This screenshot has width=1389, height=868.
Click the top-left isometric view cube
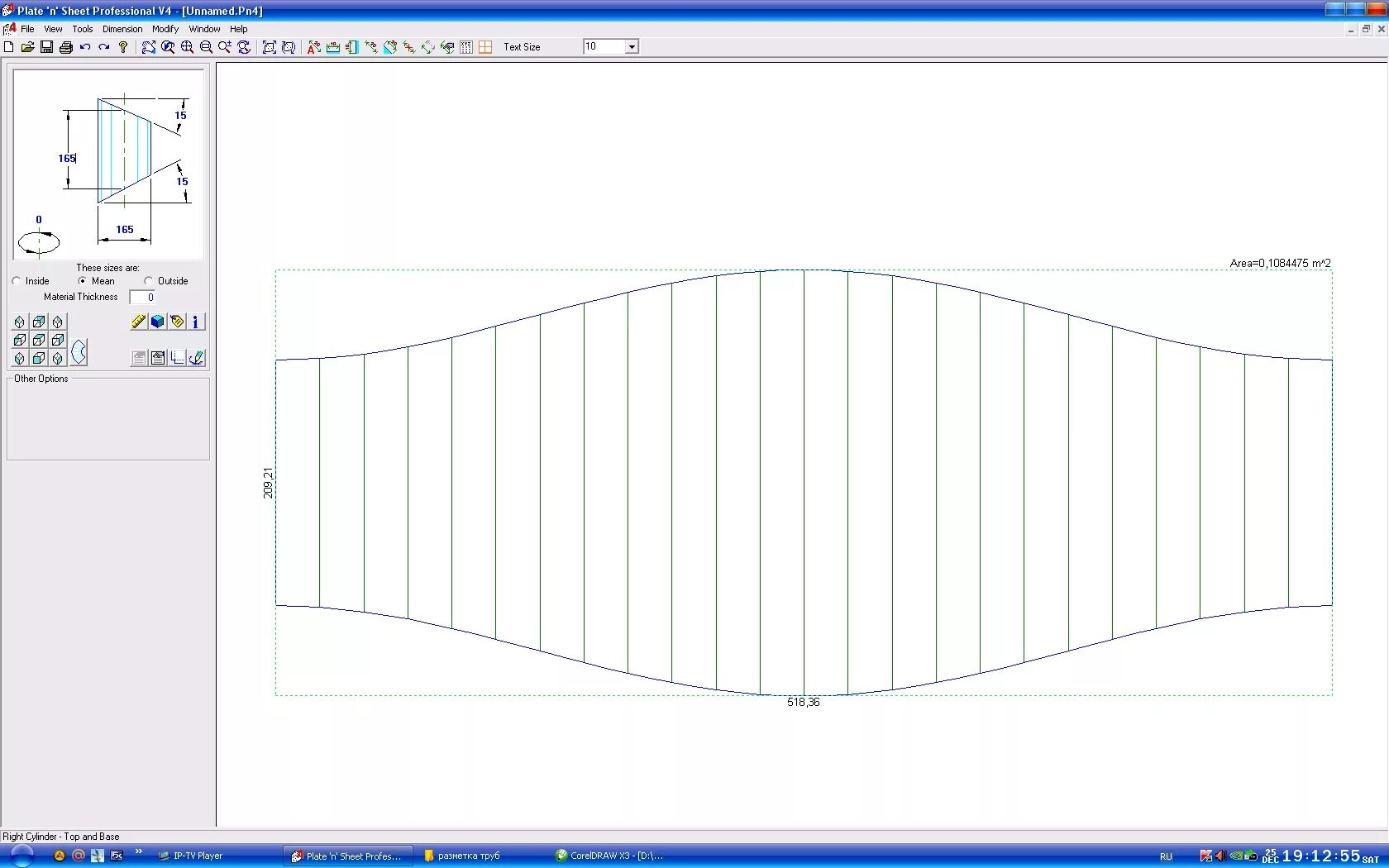click(20, 322)
